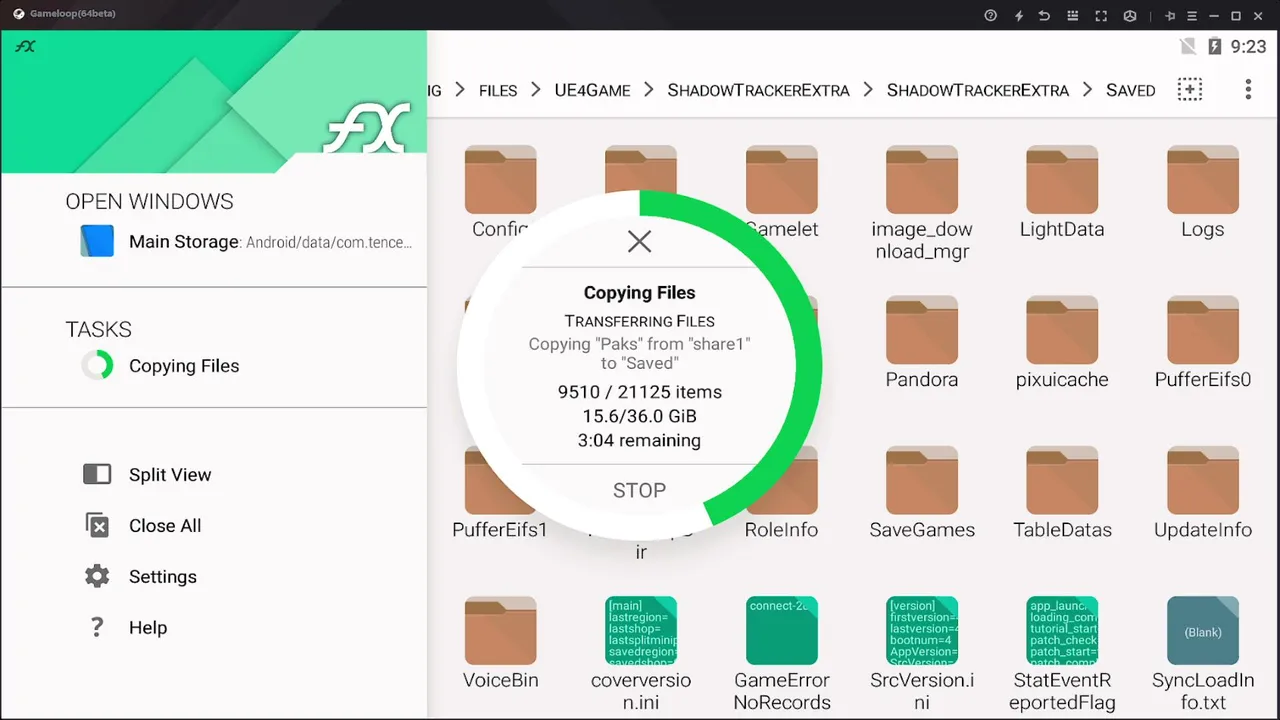This screenshot has height=720, width=1280.
Task: Open Settings from the drawer
Action: pos(163,577)
